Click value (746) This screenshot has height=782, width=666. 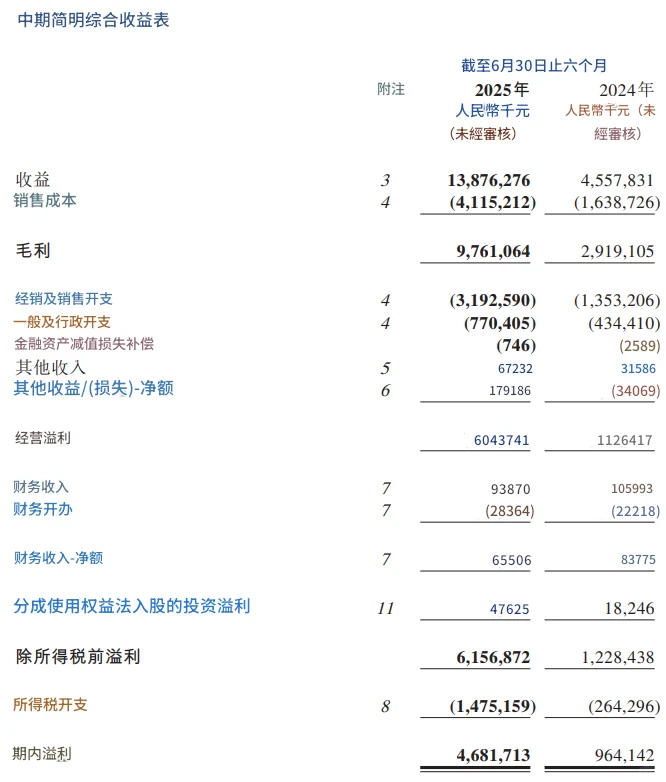coord(516,345)
